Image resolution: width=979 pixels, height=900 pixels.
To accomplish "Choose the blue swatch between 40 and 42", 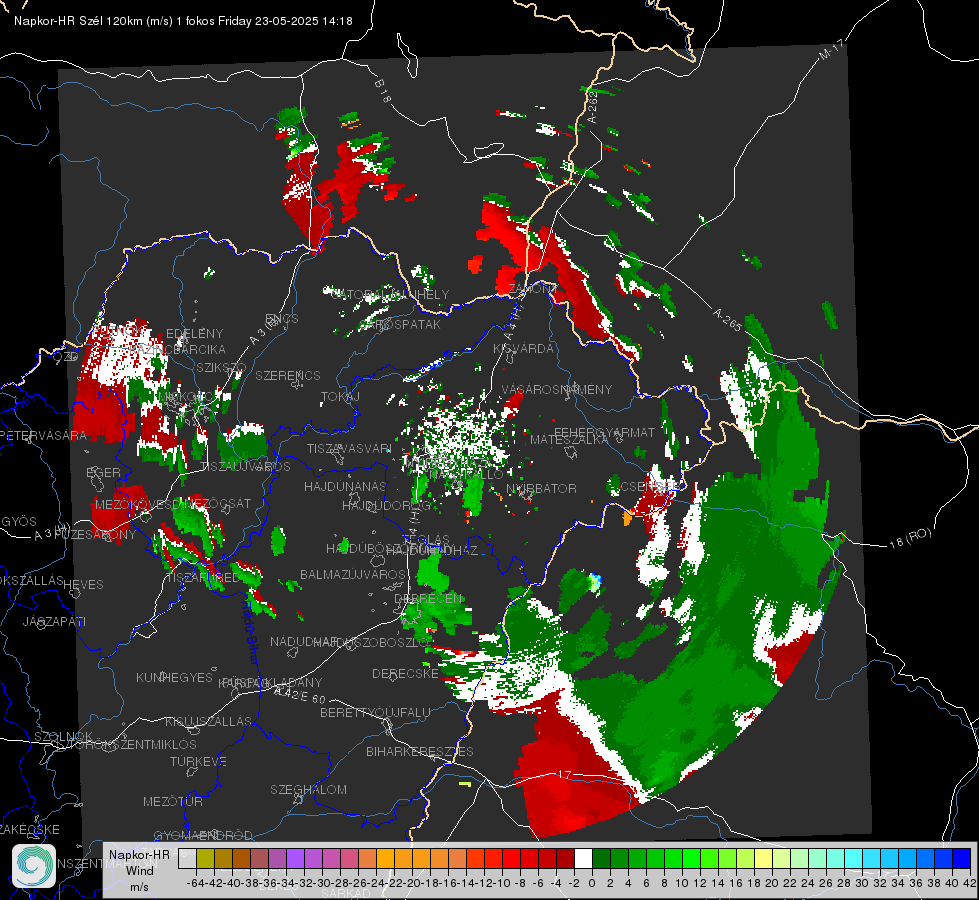I will (962, 859).
